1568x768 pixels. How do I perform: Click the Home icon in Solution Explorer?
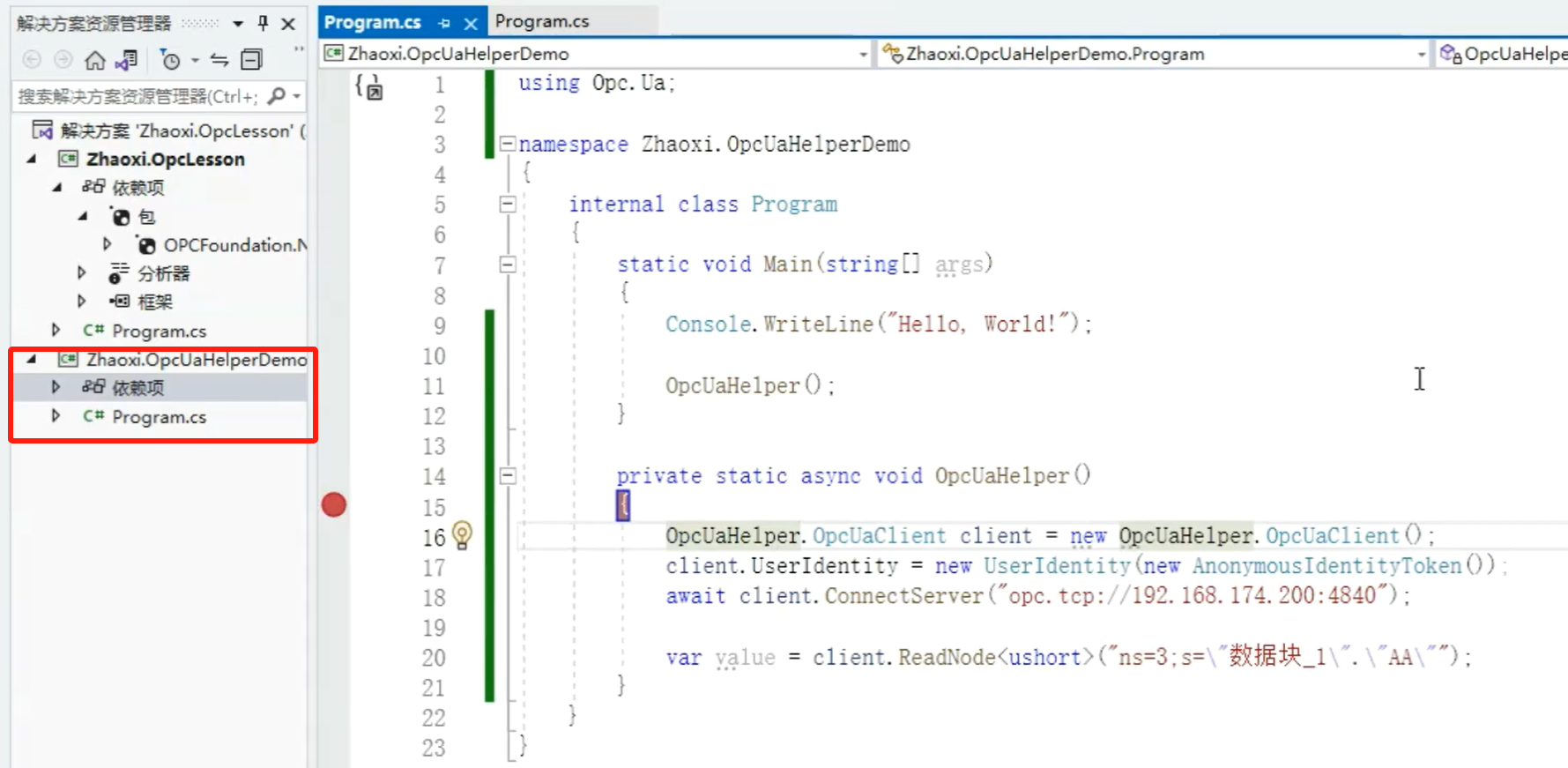94,60
